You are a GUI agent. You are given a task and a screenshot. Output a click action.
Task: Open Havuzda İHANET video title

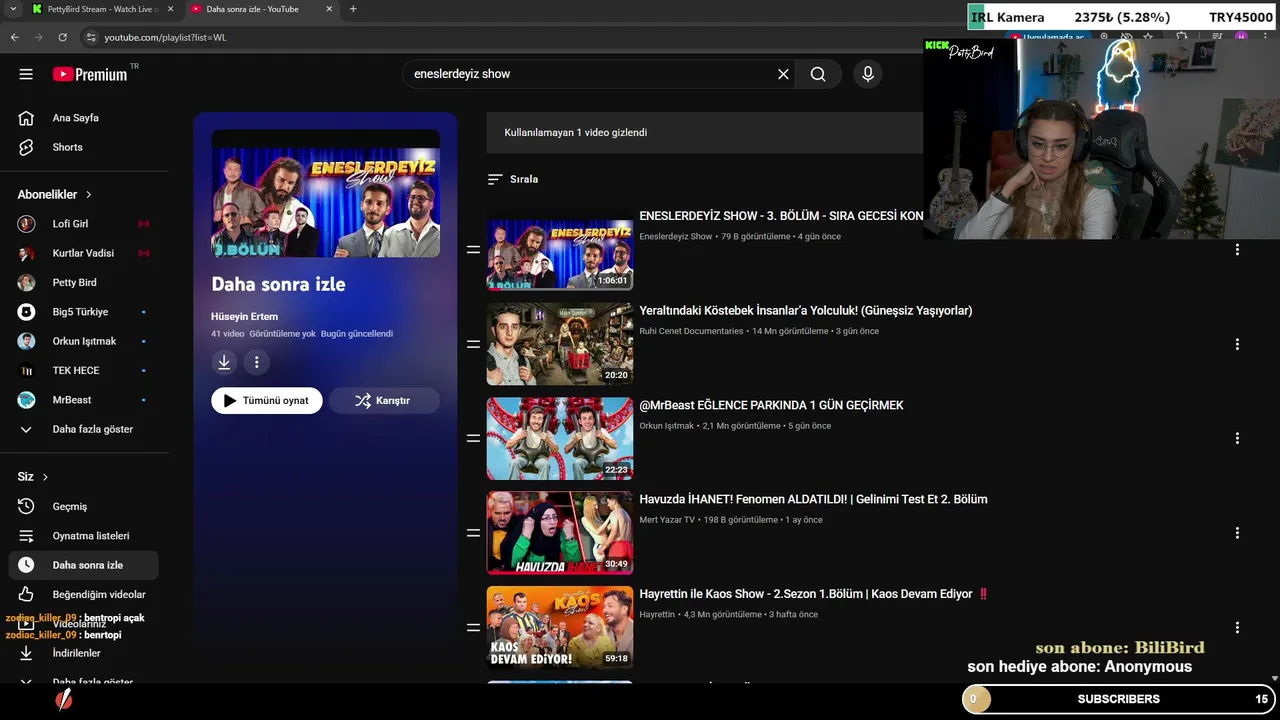tap(813, 499)
